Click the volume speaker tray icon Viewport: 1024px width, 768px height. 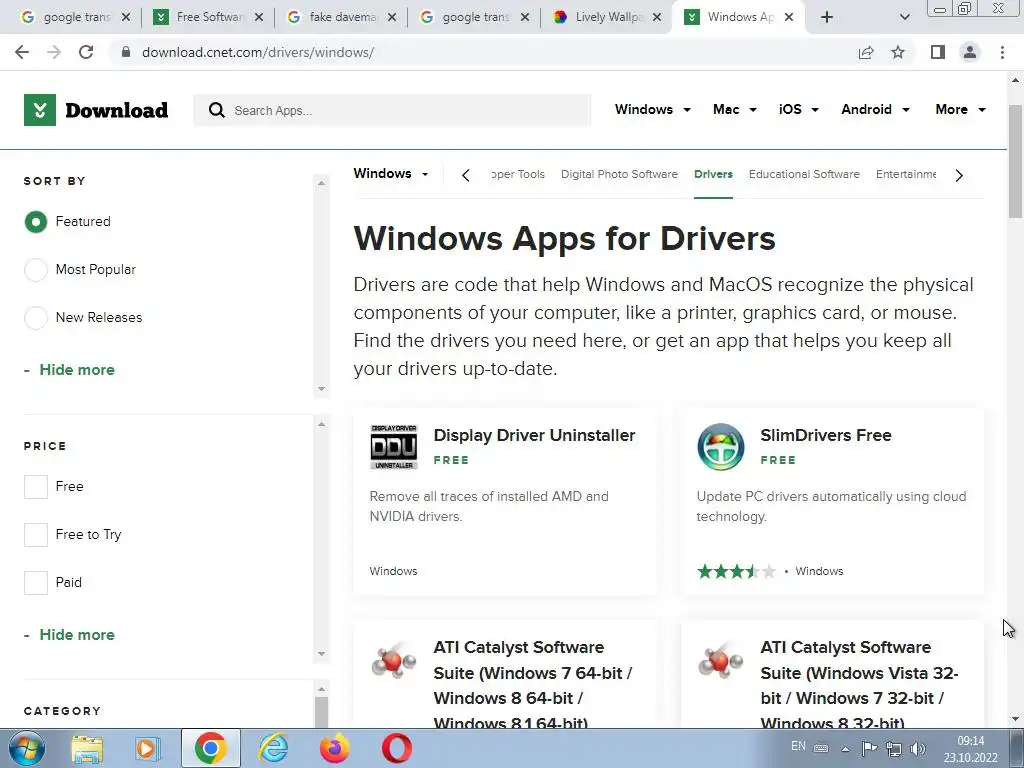point(918,748)
